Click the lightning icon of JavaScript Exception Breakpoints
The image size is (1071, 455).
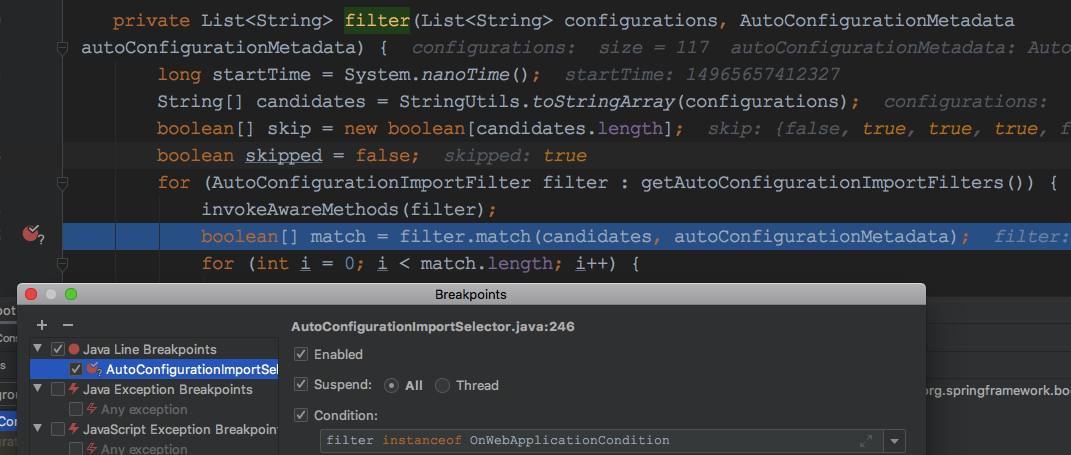74,430
